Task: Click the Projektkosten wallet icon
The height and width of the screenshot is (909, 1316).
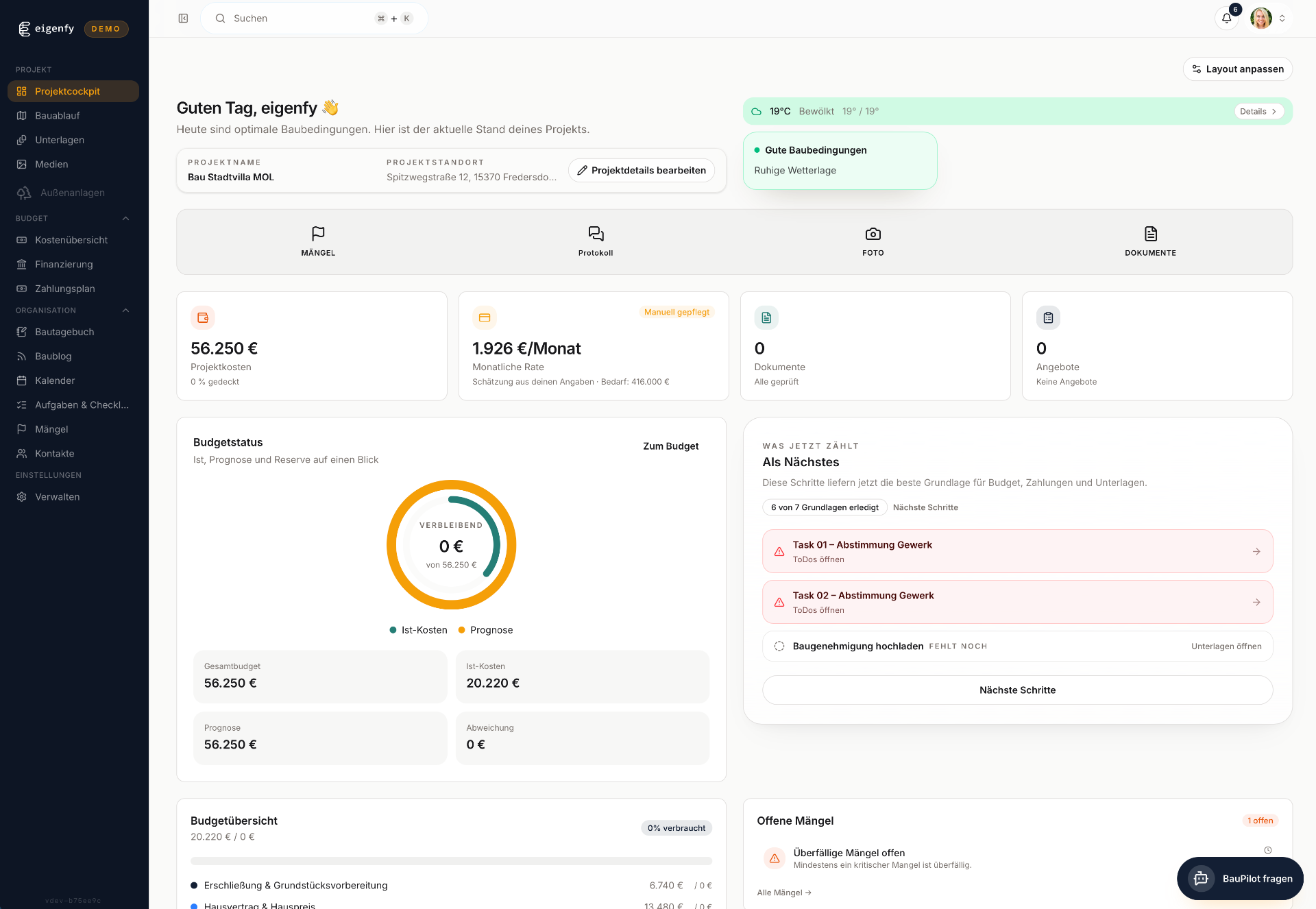Action: click(x=203, y=317)
